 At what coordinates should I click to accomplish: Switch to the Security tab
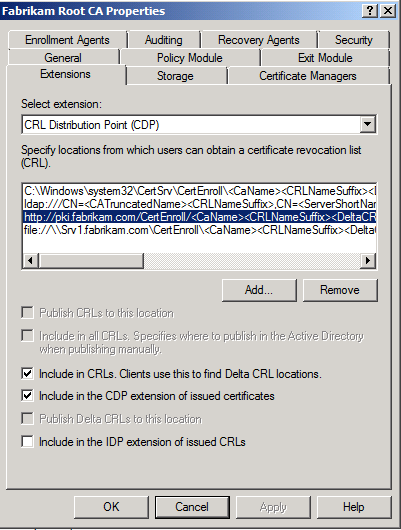coord(354,40)
